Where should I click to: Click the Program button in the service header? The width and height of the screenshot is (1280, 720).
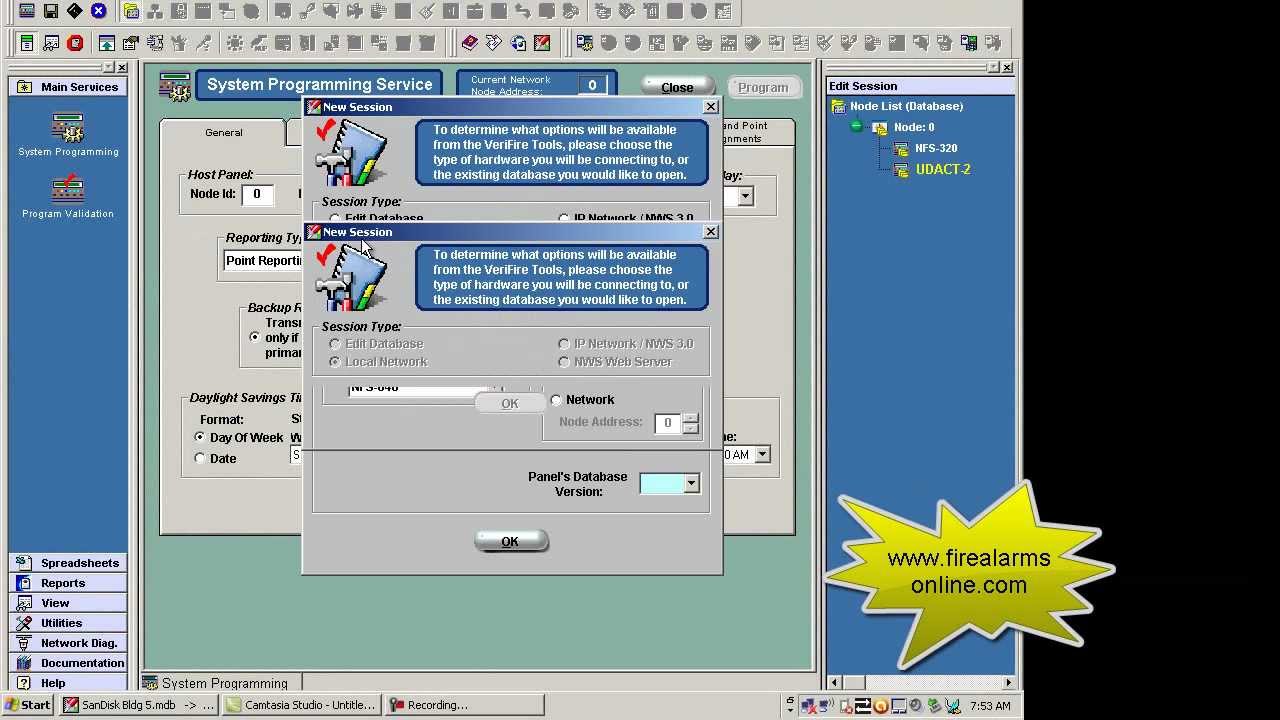click(763, 87)
